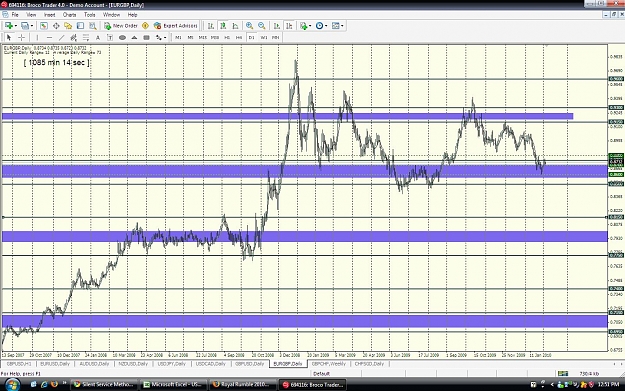Switch chart to Bar Chart mode

click(x=211, y=26)
